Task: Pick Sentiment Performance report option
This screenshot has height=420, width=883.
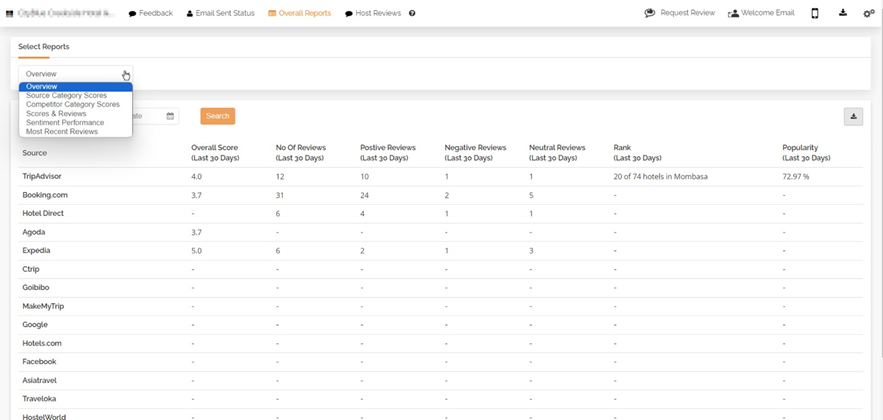Action: click(65, 122)
